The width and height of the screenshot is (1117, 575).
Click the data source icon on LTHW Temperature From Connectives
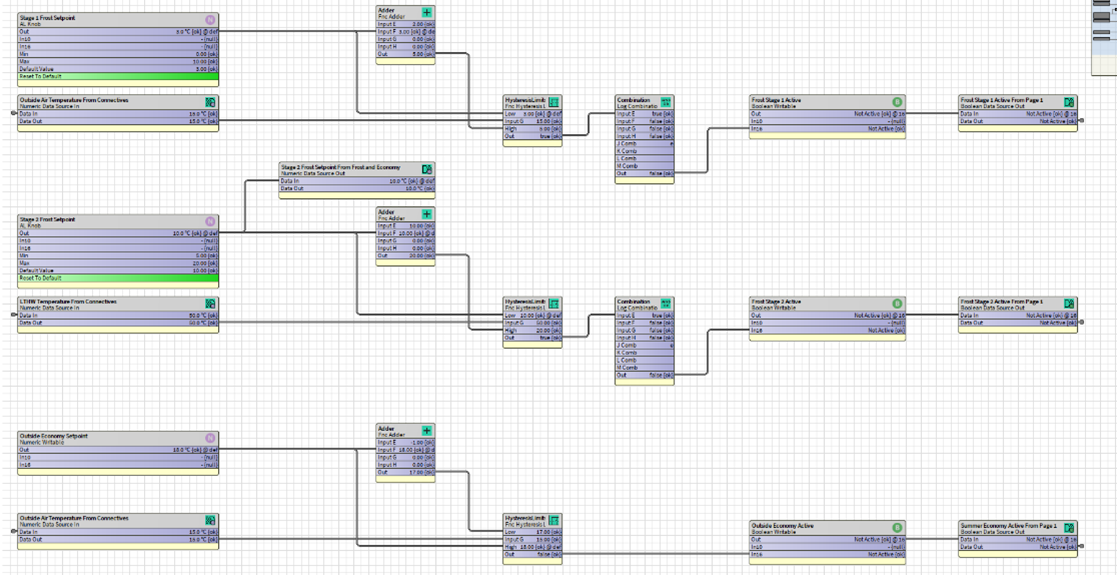tap(210, 303)
